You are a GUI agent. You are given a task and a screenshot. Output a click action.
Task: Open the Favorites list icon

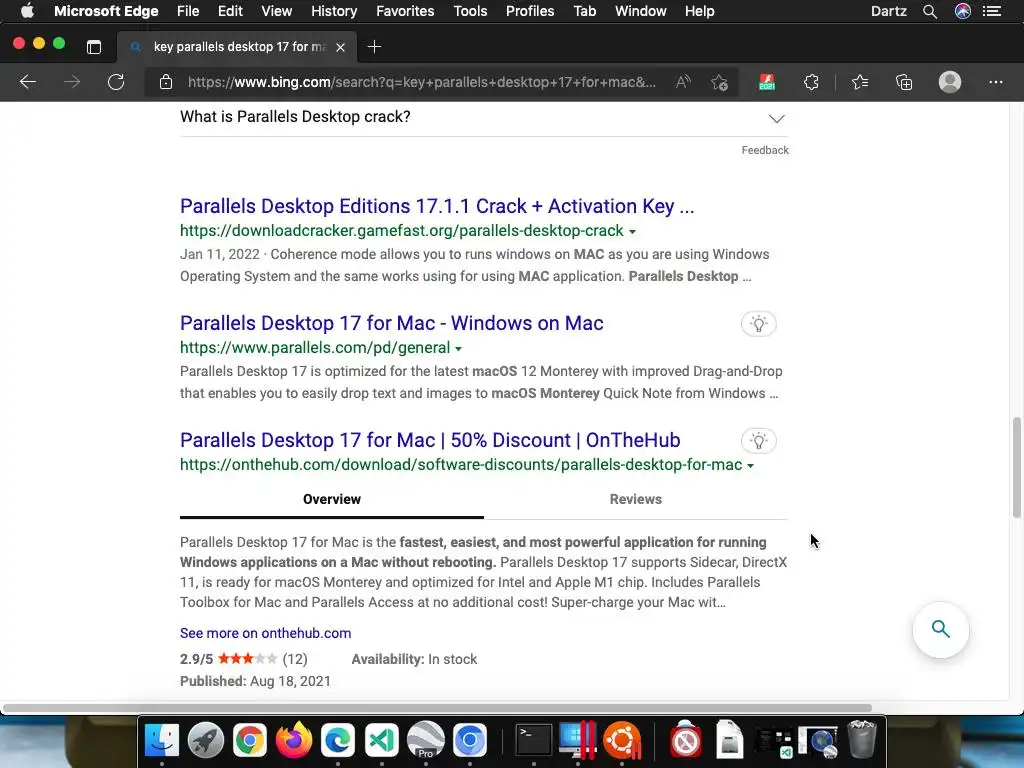click(860, 82)
